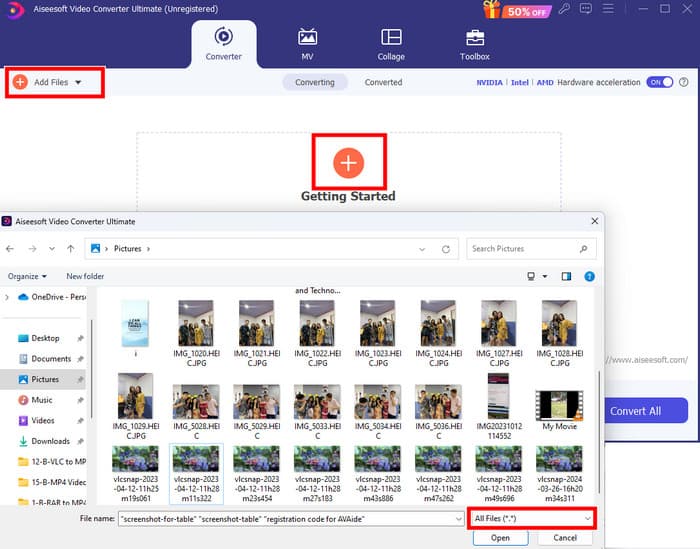
Task: Go forward in file dialog
Action: pos(32,249)
